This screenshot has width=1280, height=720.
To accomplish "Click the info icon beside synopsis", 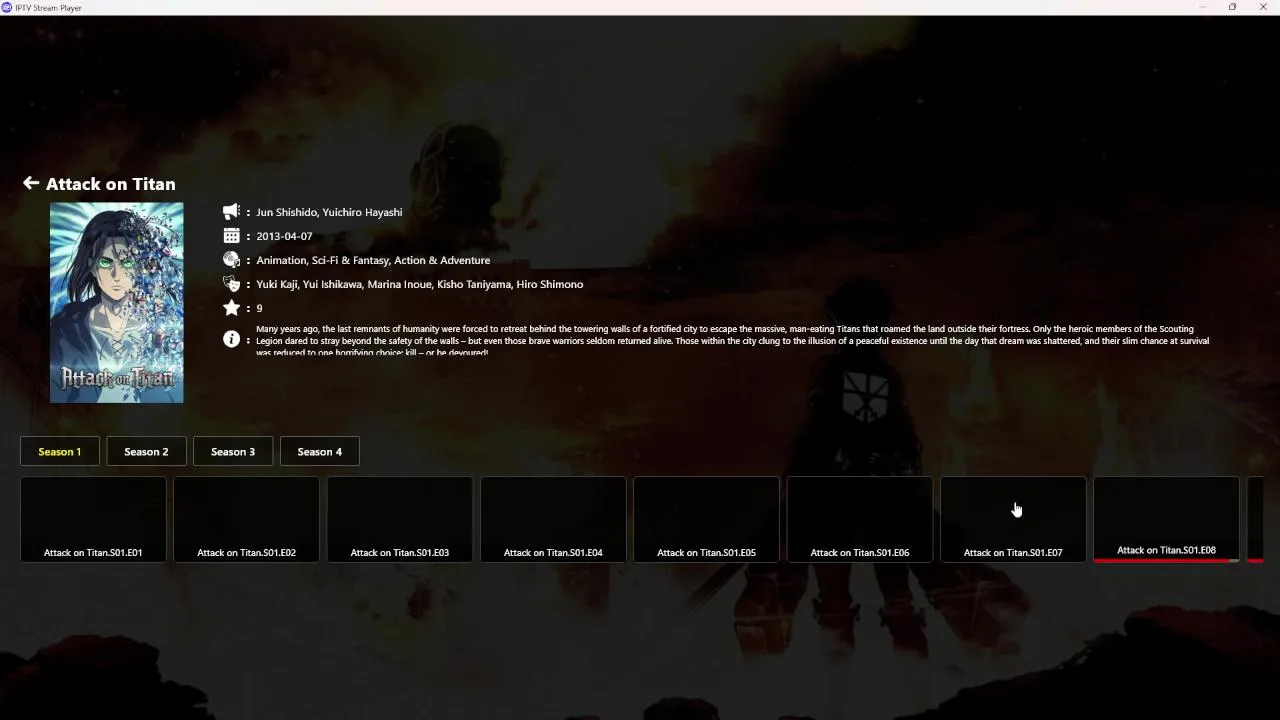I will tap(231, 339).
